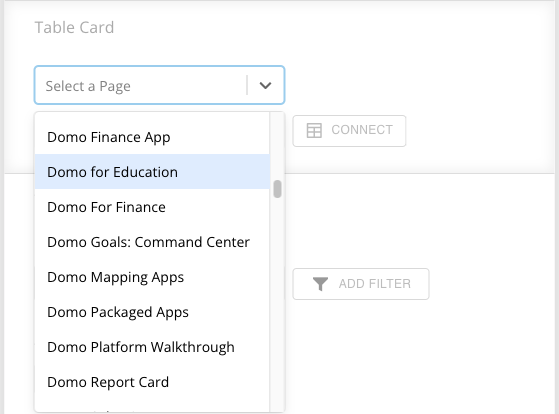Click the scrollbar track above the thumb
Screen dimensions: 559x414
277,146
